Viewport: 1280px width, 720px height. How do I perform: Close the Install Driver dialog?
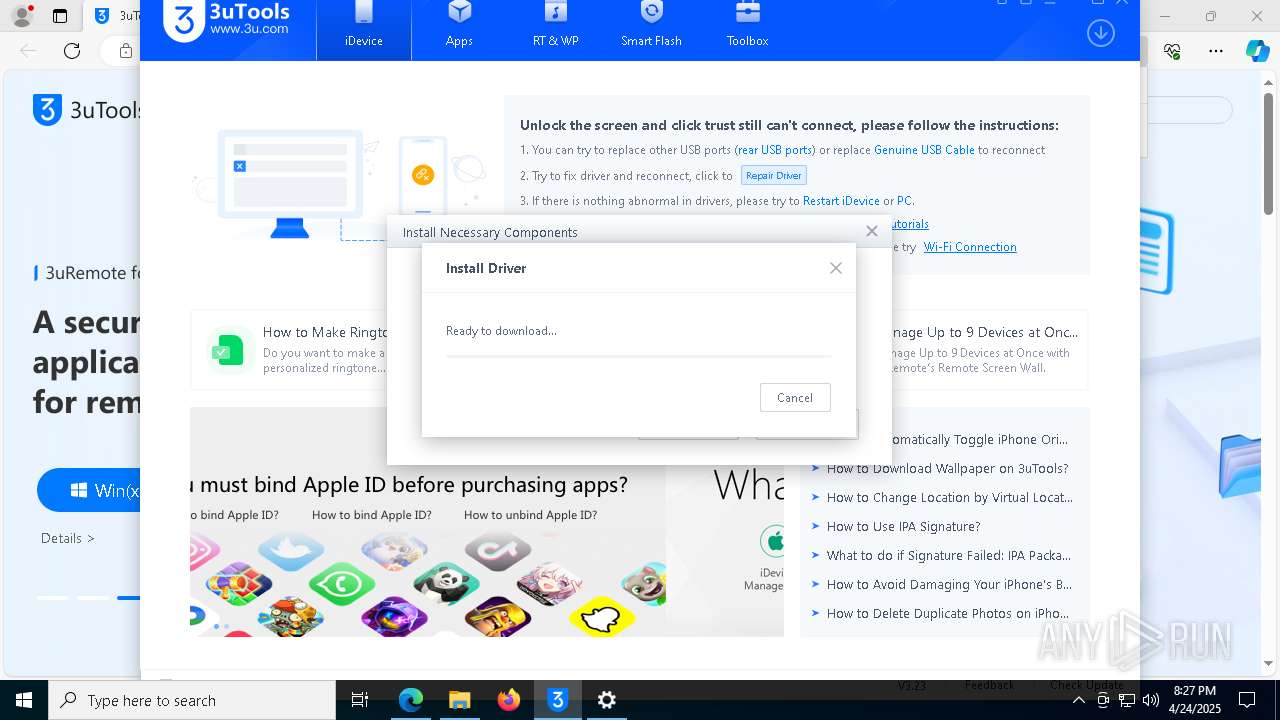point(836,268)
